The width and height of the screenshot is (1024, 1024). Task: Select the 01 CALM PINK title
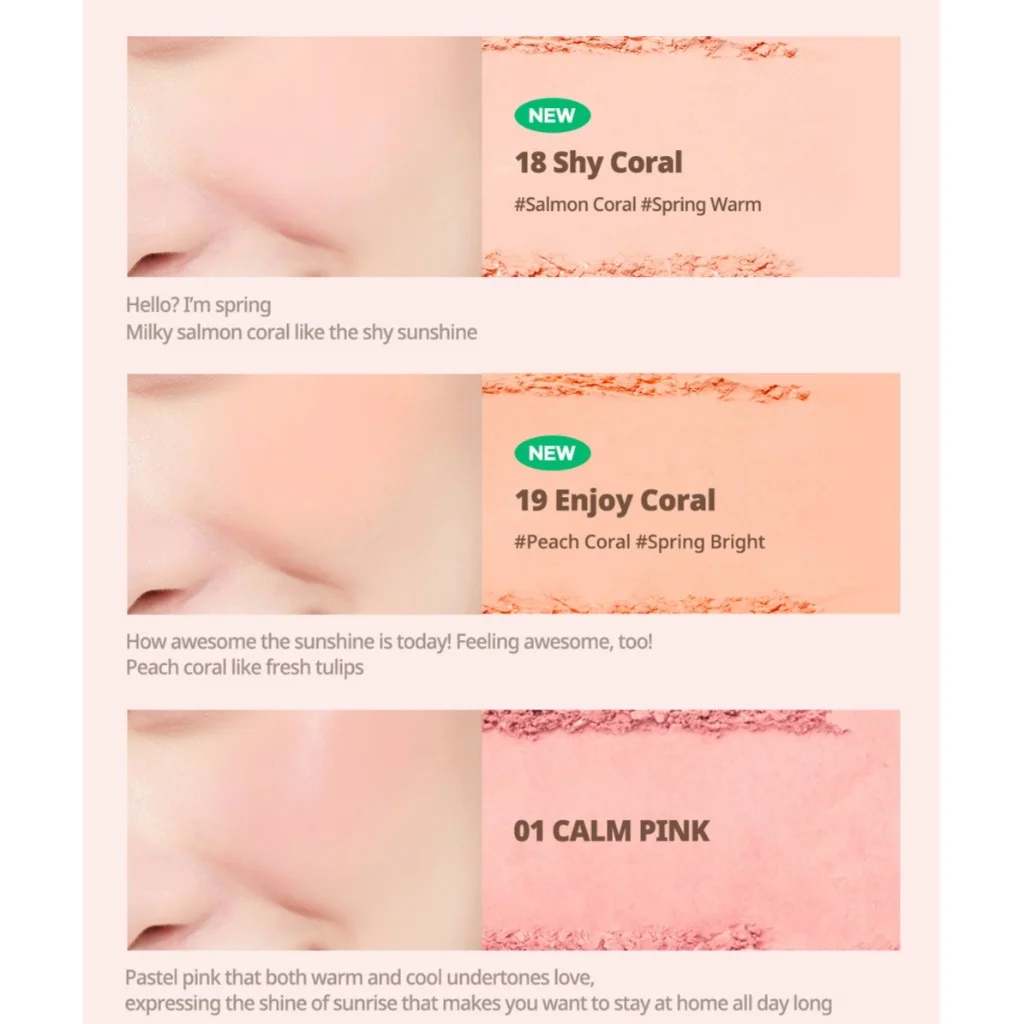[611, 831]
